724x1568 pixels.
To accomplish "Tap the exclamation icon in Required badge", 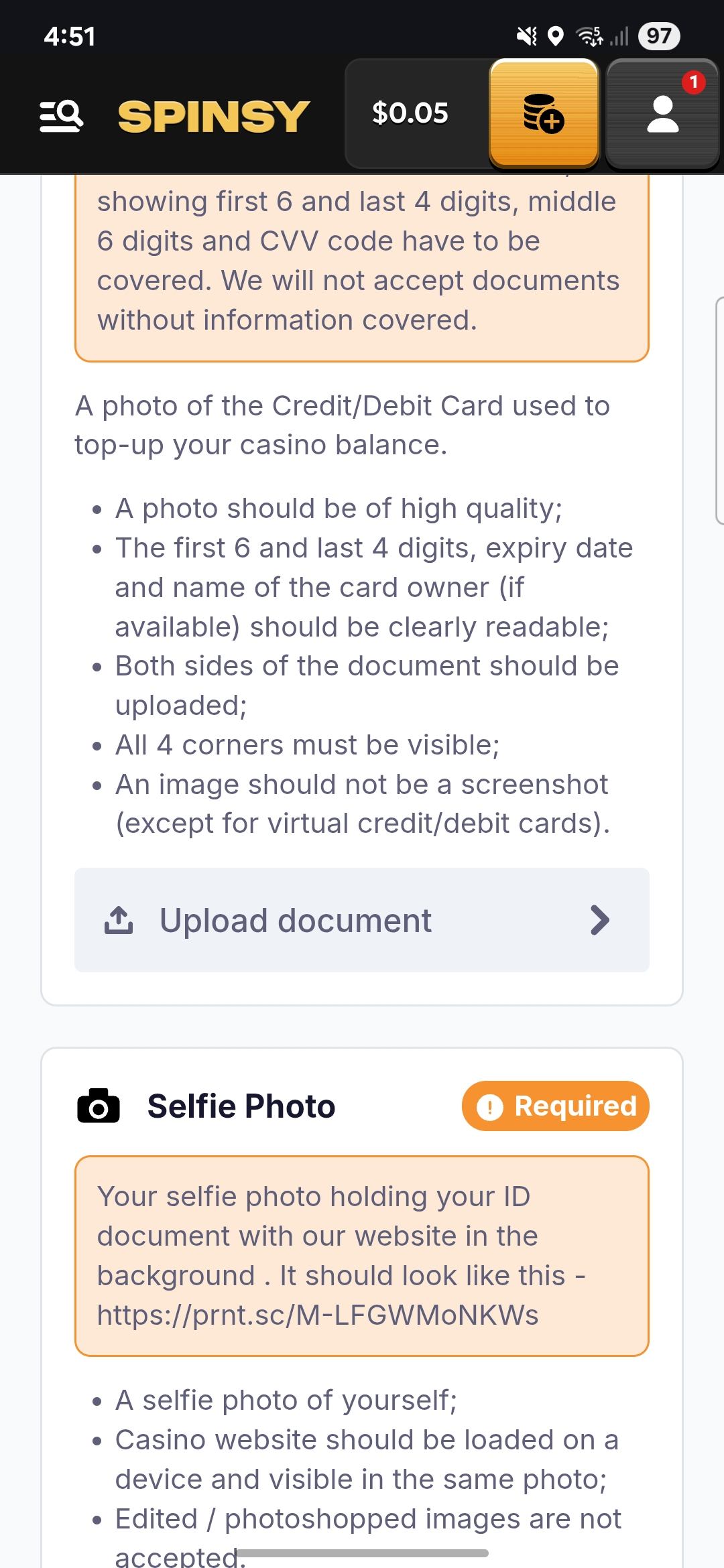I will click(489, 1106).
